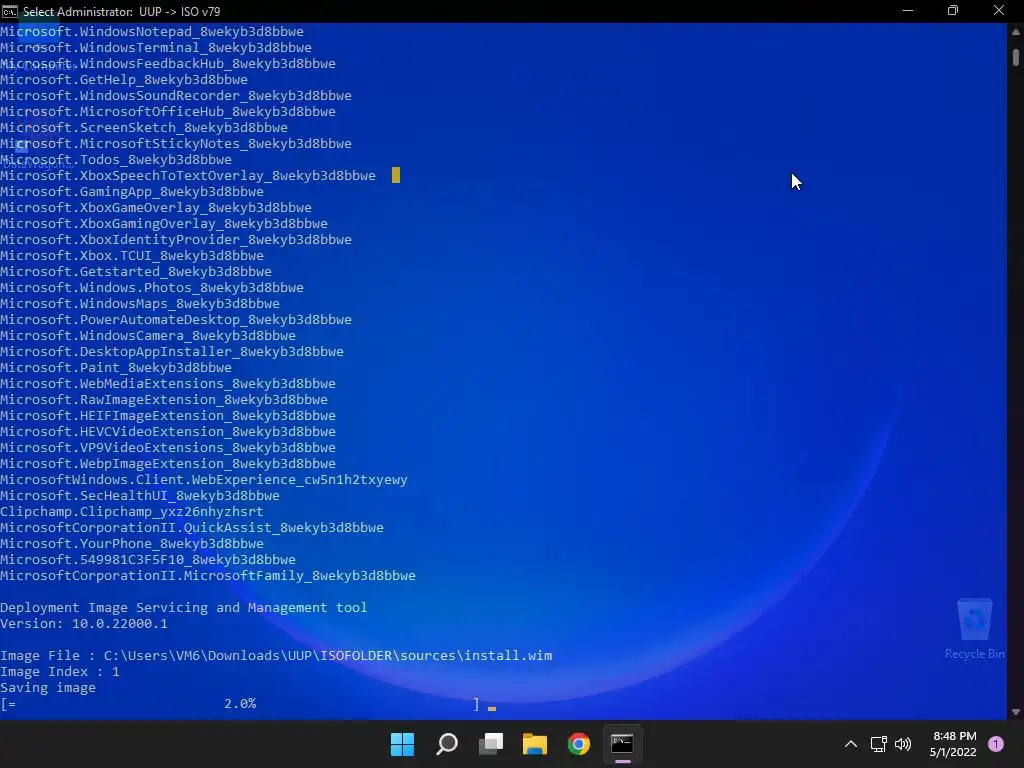
Task: Open network status tray icon
Action: click(x=878, y=744)
